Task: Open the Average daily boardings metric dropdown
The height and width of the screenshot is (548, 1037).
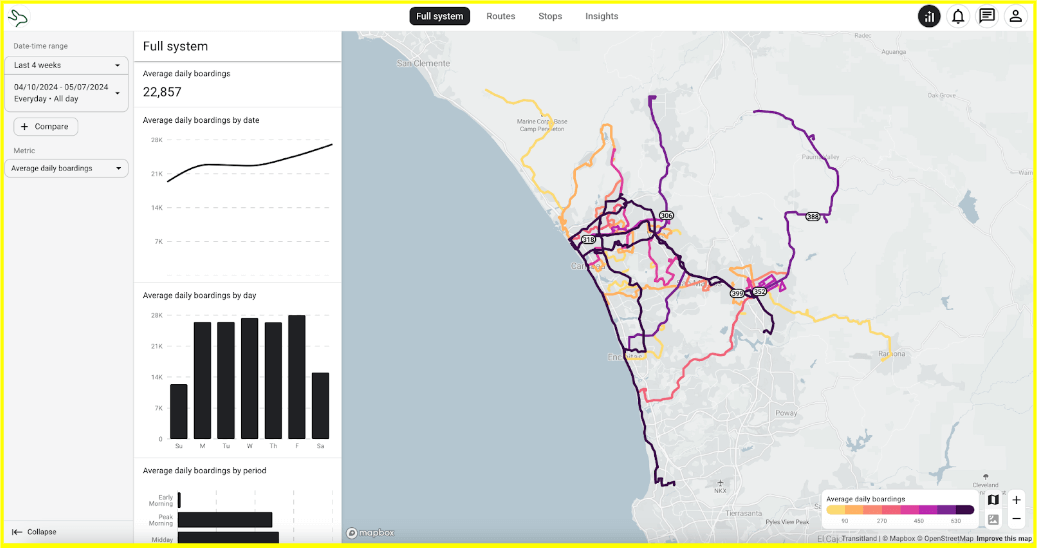Action: 67,168
